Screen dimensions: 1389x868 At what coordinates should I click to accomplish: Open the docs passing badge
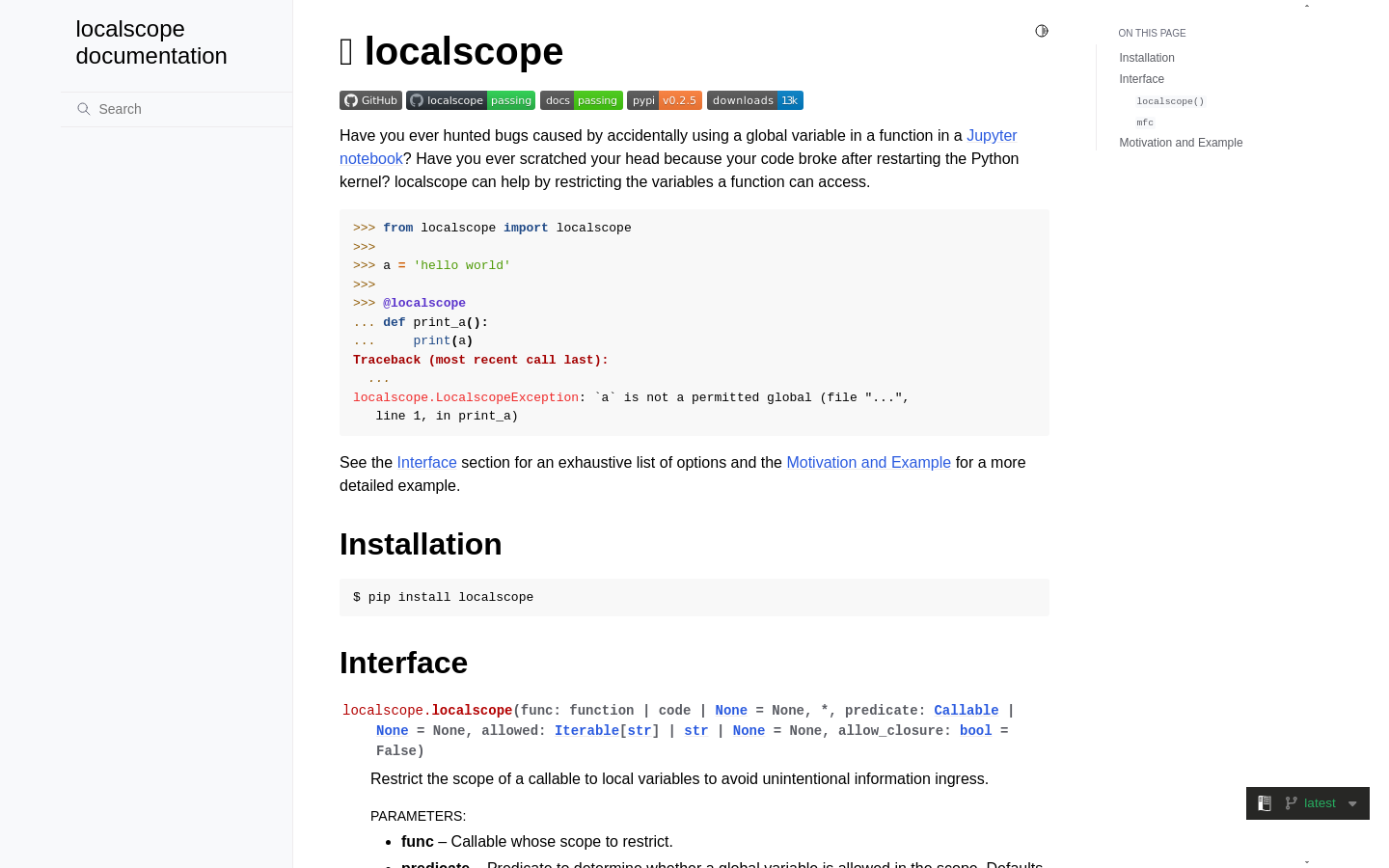582,100
